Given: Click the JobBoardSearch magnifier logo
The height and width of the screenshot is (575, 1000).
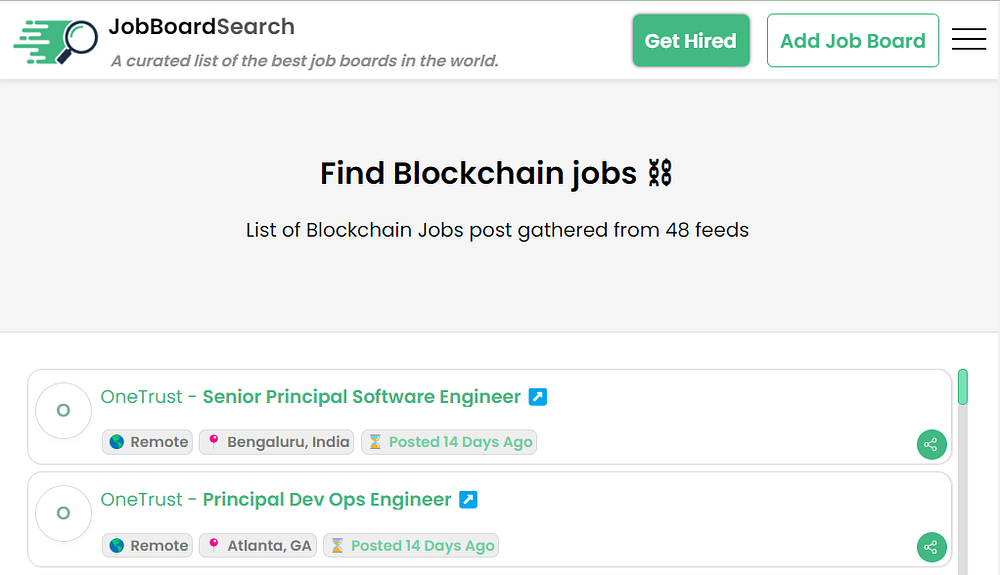Looking at the screenshot, I should pos(56,41).
